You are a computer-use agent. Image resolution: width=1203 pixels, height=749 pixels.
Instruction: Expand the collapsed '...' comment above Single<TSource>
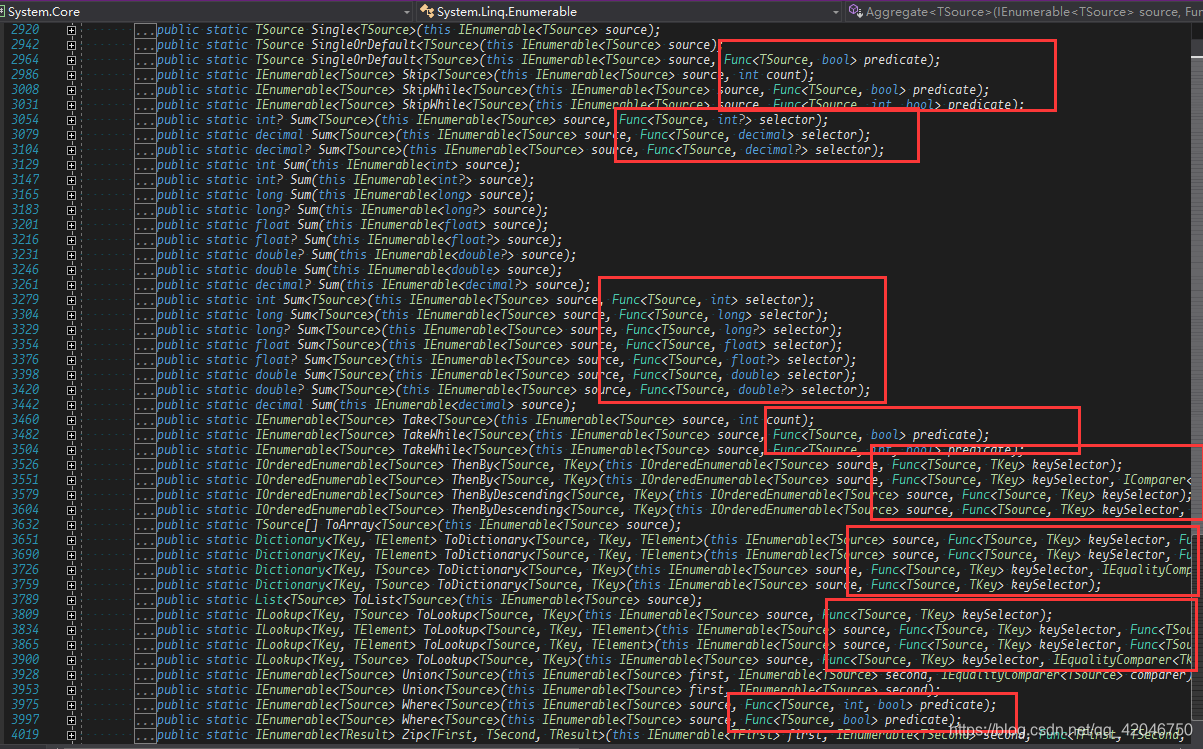(146, 29)
